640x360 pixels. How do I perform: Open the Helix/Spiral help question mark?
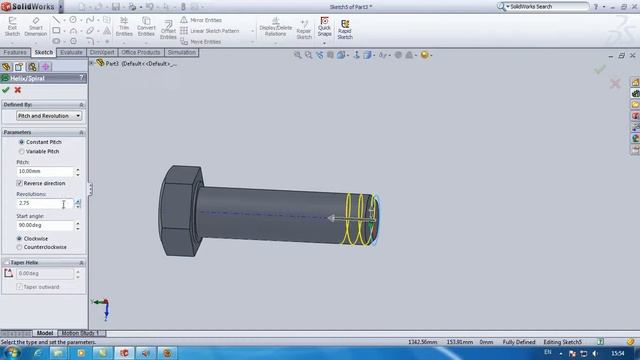click(x=82, y=78)
